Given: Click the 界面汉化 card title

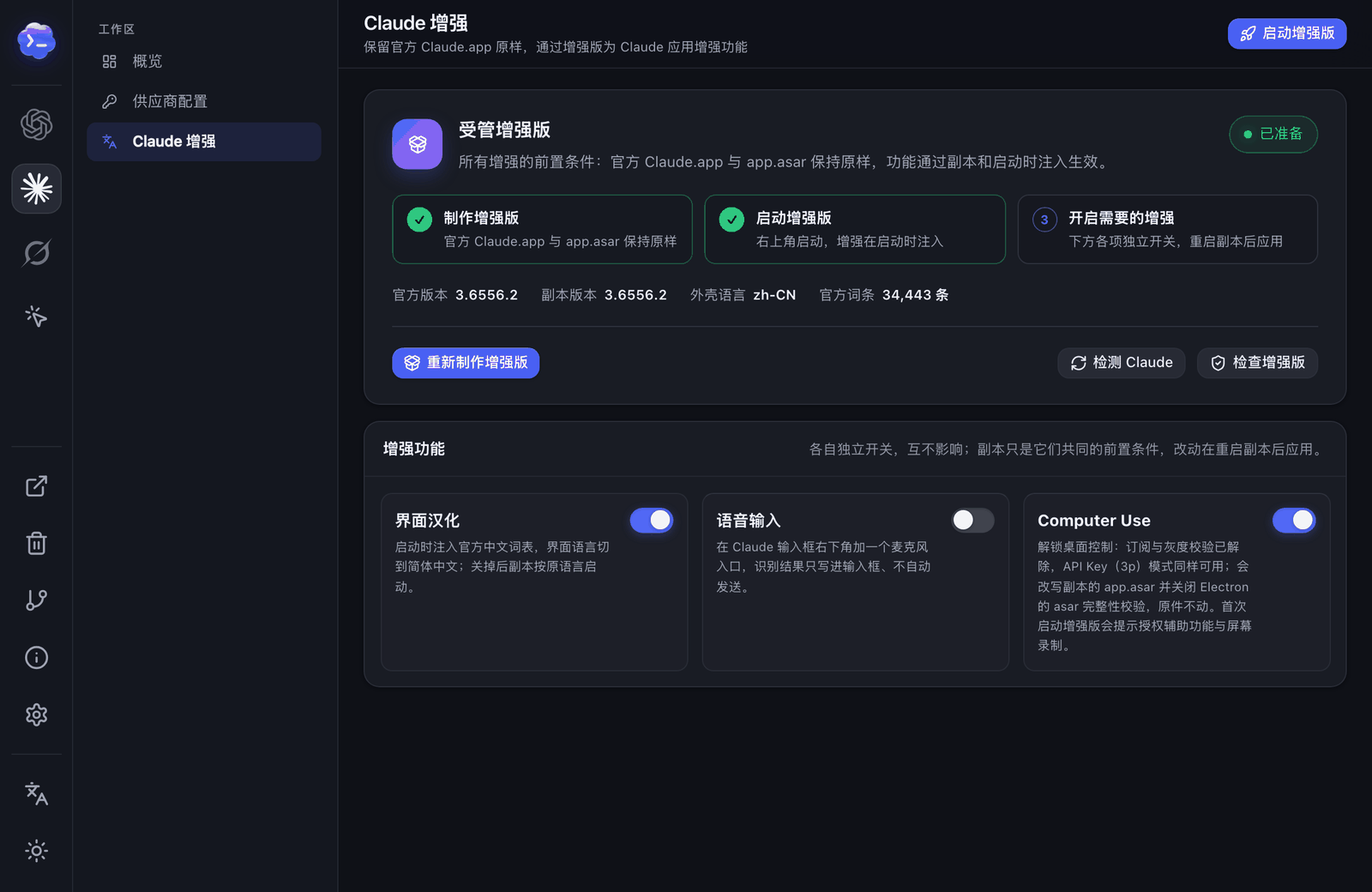Looking at the screenshot, I should pyautogui.click(x=427, y=521).
